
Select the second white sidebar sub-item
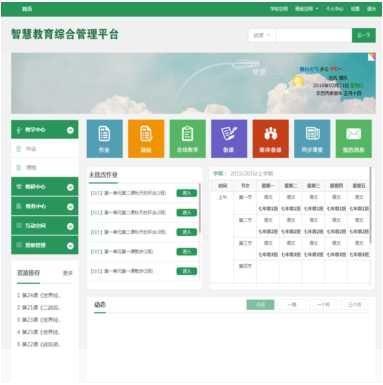(45, 167)
